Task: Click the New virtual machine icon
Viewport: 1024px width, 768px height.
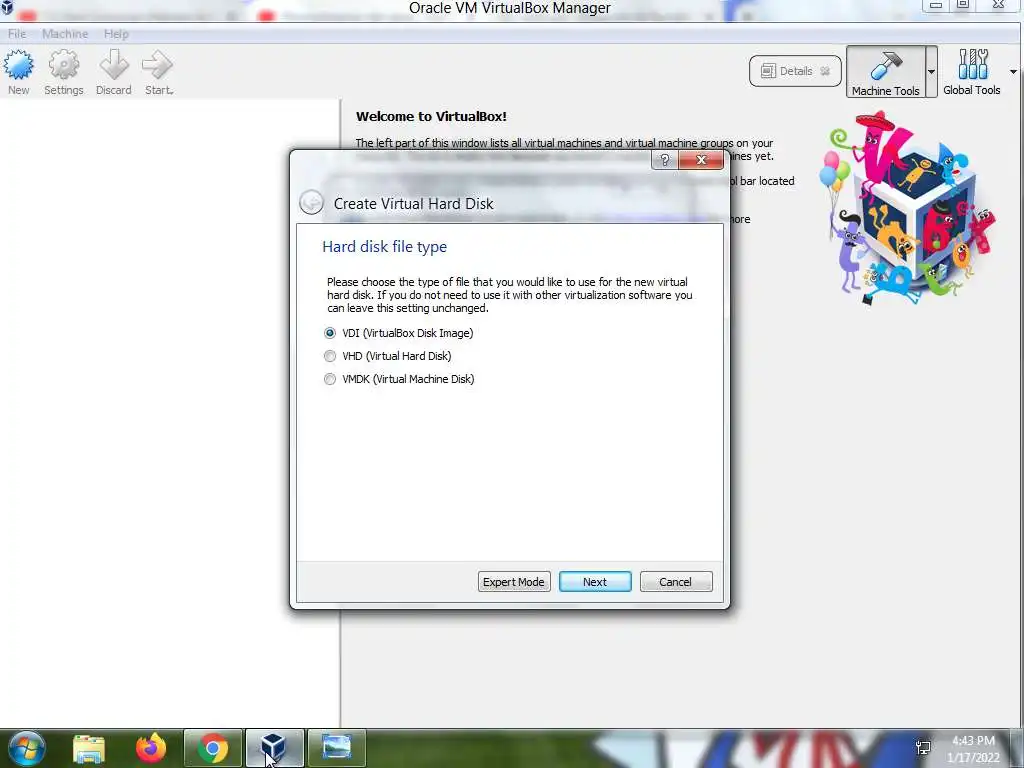Action: (18, 72)
